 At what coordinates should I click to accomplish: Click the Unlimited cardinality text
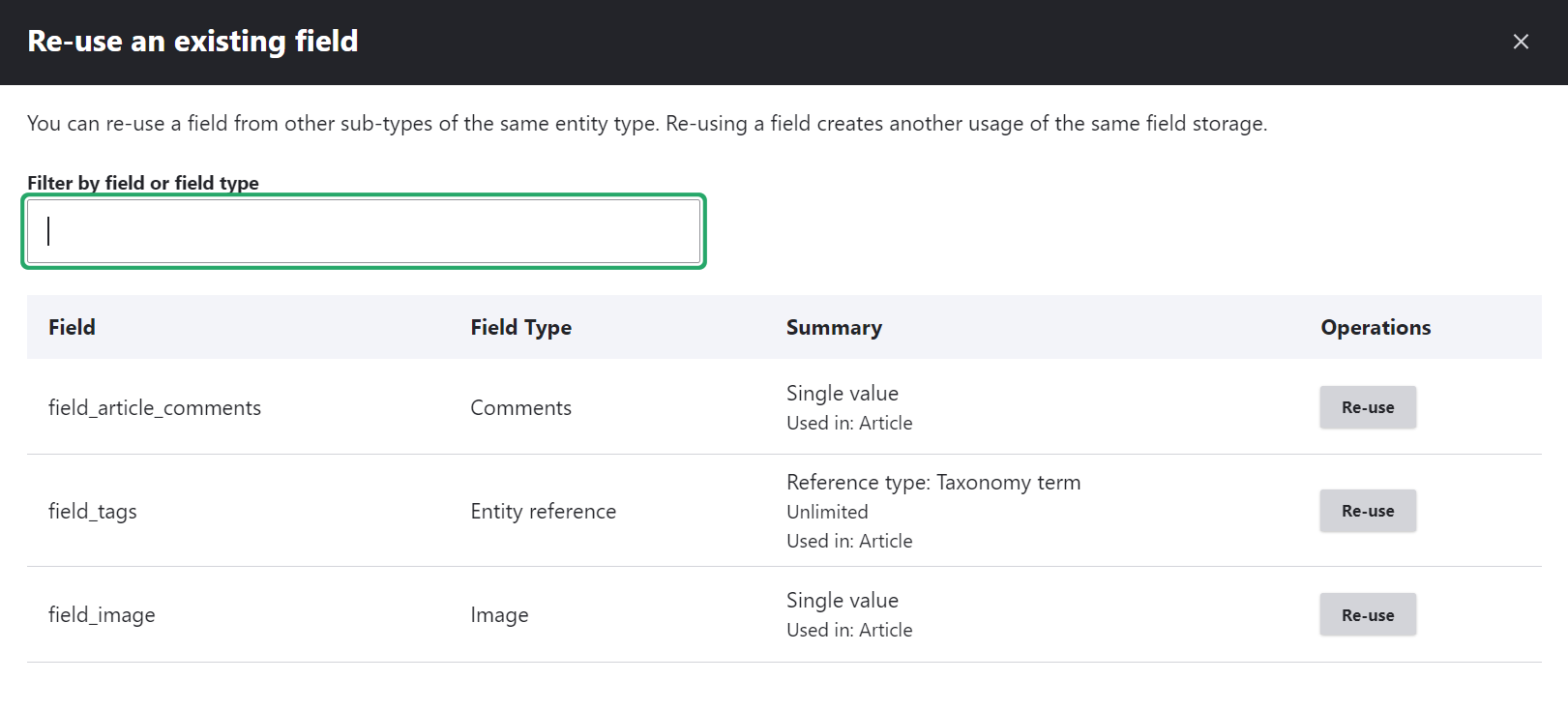827,512
